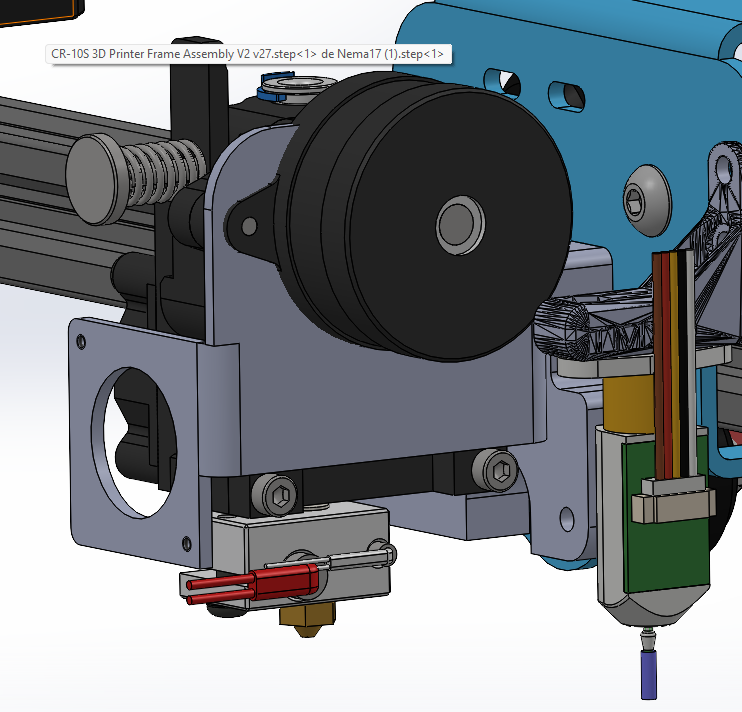Select the ribbon cable wires above the probe
The image size is (742, 712).
pos(674,364)
